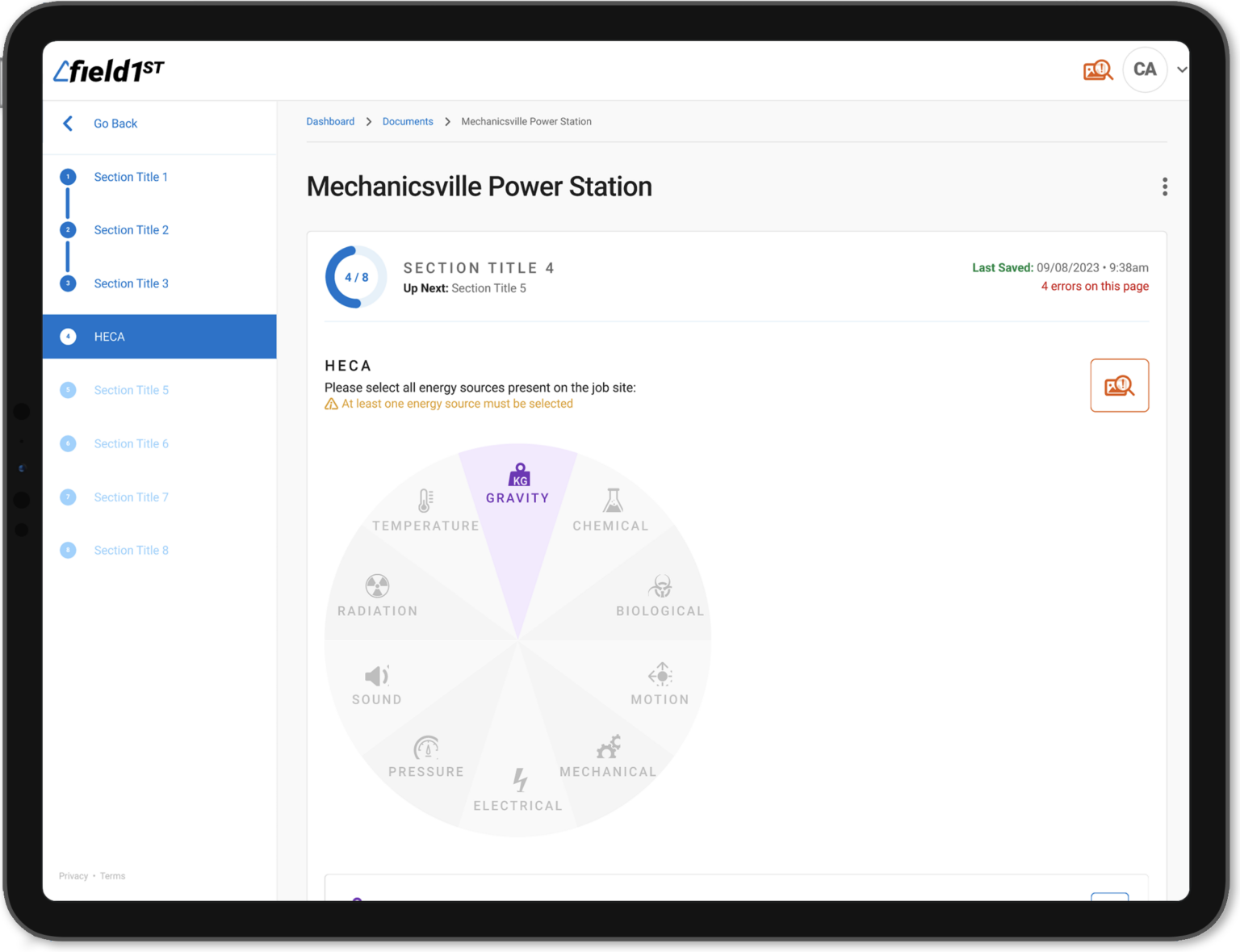Expand the CA user account dropdown

pos(1181,70)
